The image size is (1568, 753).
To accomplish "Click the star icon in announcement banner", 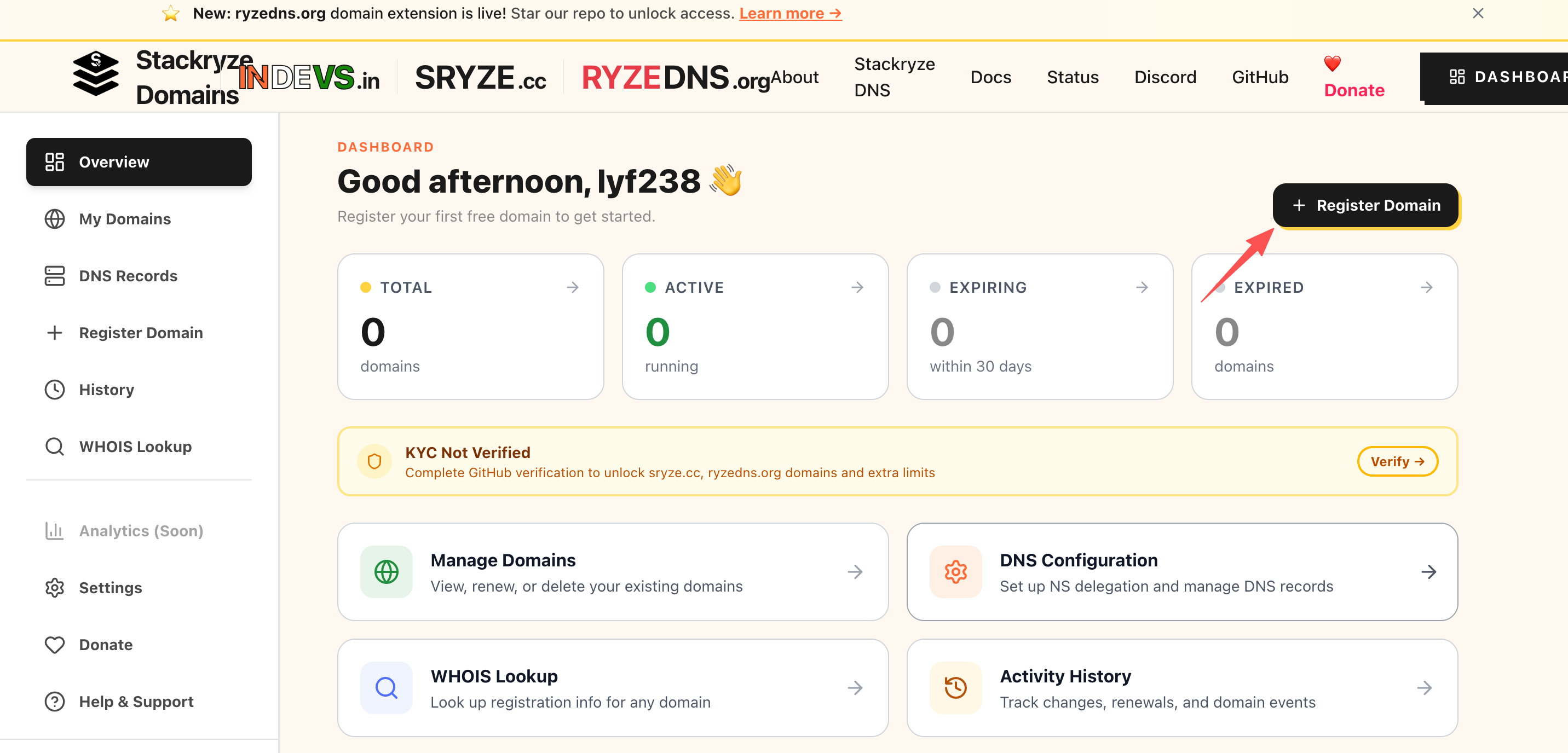I will (x=171, y=13).
